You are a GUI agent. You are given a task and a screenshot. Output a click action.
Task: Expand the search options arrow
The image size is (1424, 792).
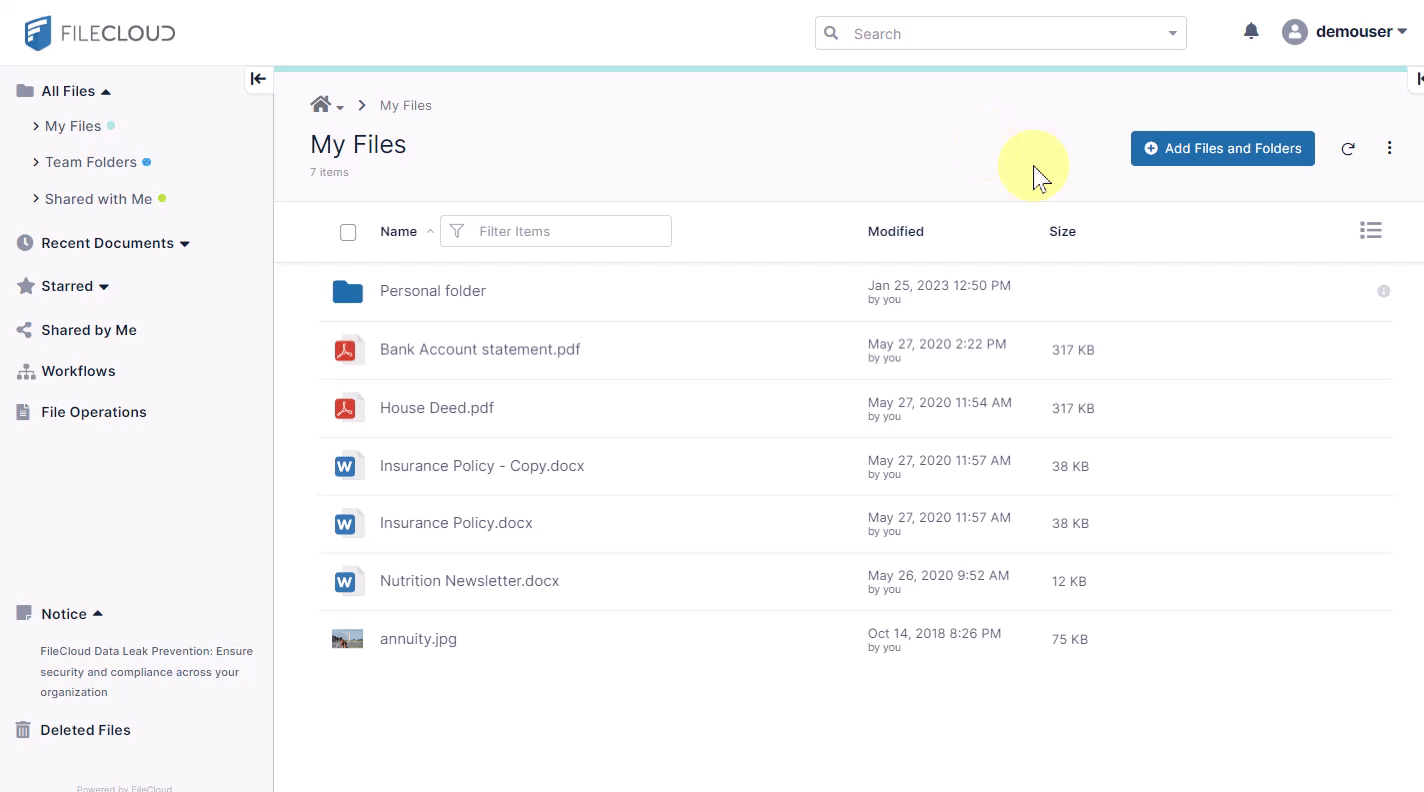[x=1171, y=33]
